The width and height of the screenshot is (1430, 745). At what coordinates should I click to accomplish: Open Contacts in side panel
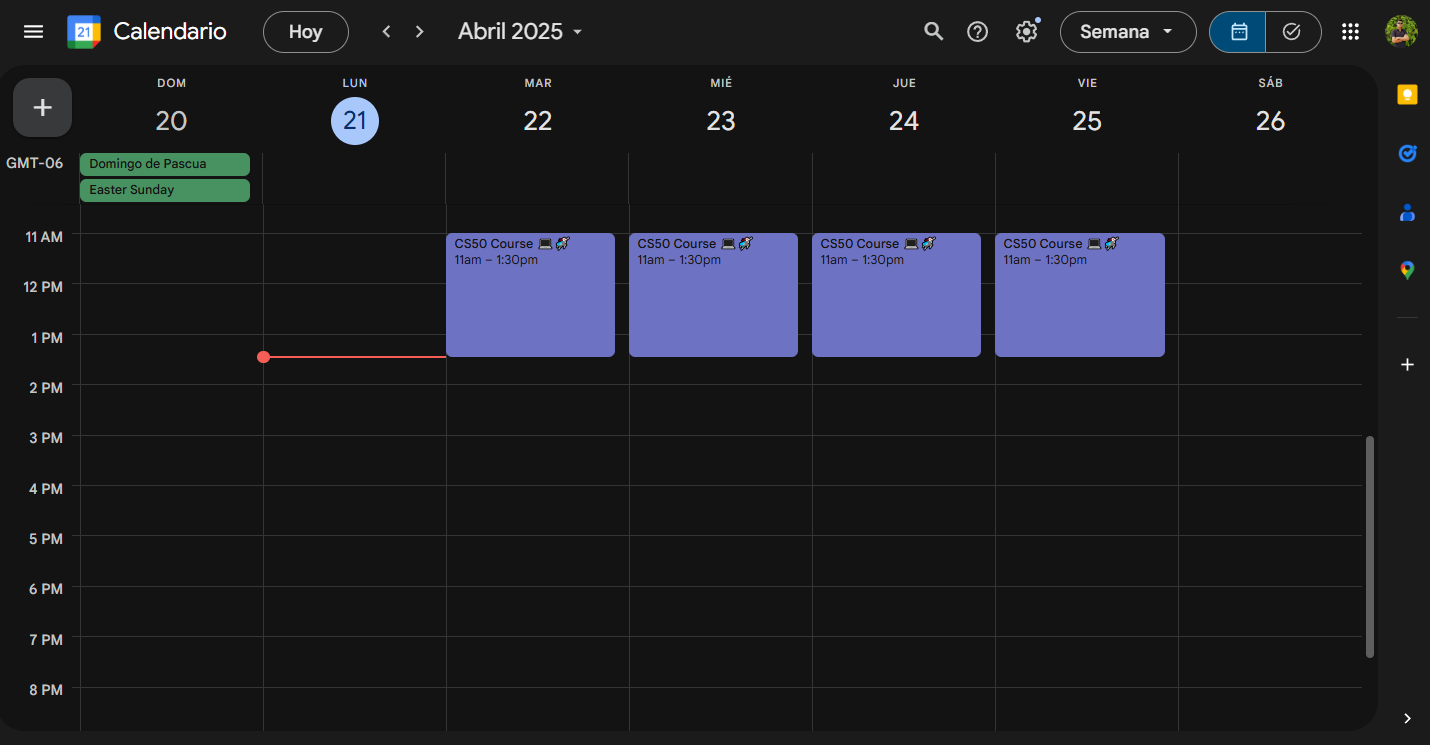click(1407, 212)
